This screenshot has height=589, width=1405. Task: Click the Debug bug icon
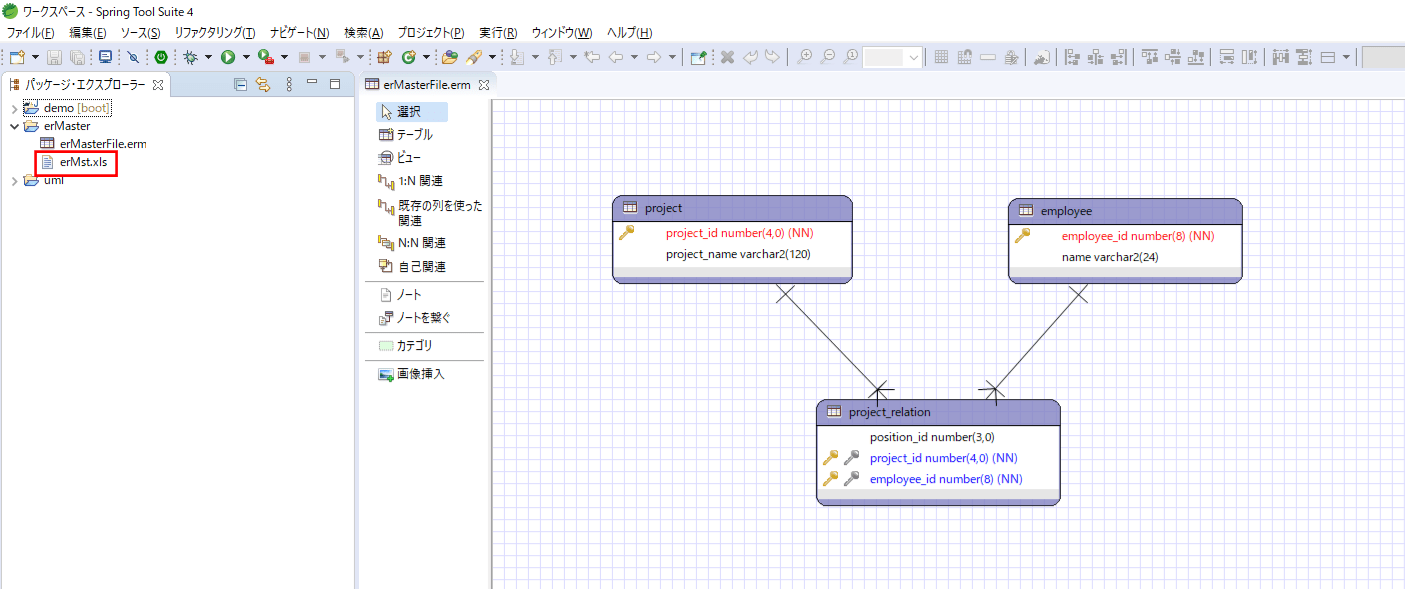pyautogui.click(x=189, y=57)
